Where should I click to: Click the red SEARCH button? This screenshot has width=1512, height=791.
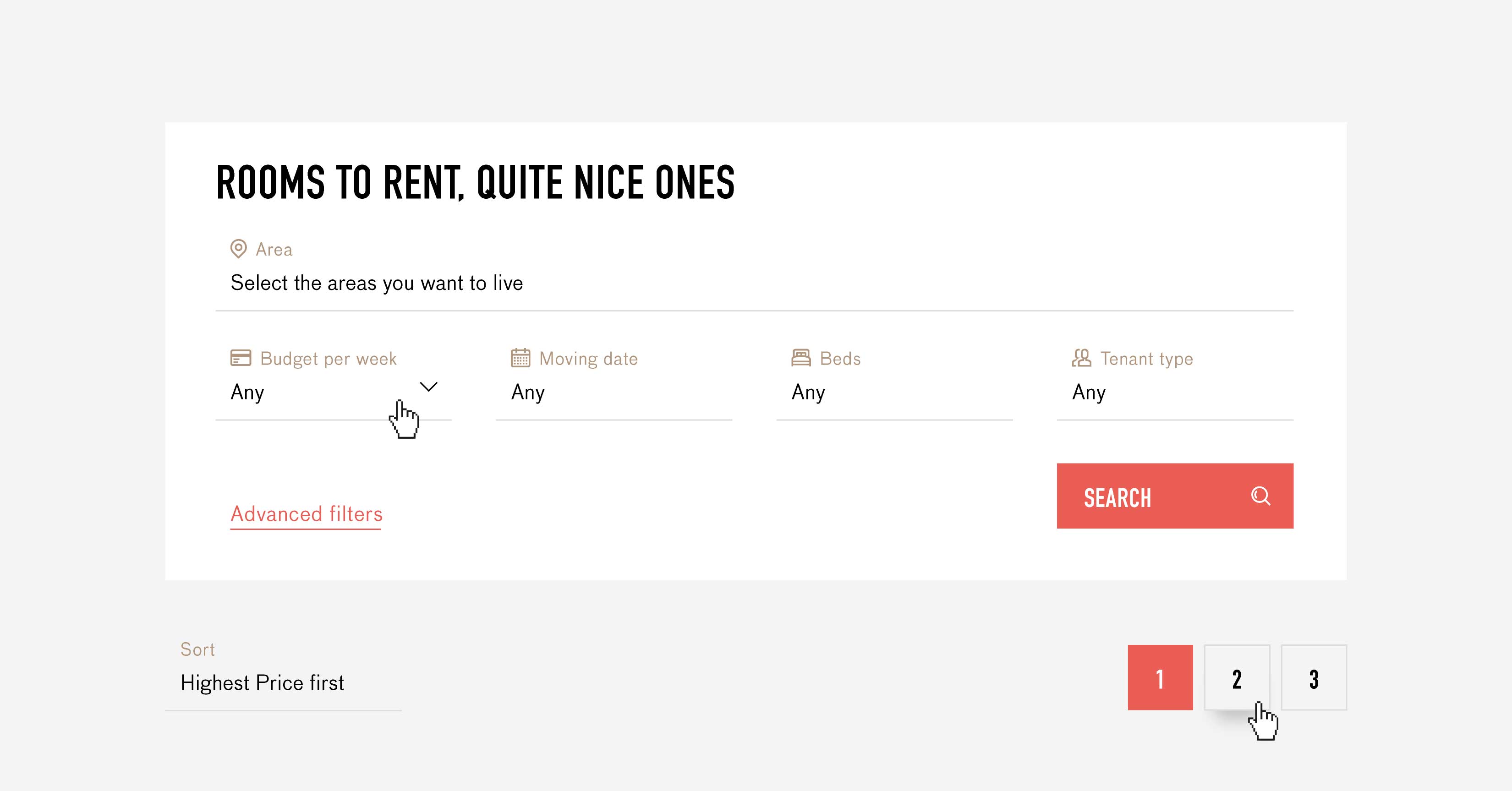(x=1175, y=496)
